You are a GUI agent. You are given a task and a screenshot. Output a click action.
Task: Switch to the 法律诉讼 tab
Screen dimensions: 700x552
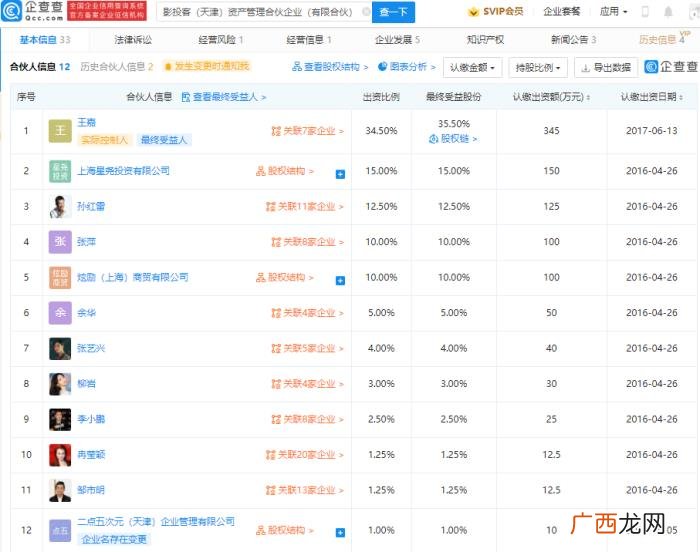(x=133, y=40)
